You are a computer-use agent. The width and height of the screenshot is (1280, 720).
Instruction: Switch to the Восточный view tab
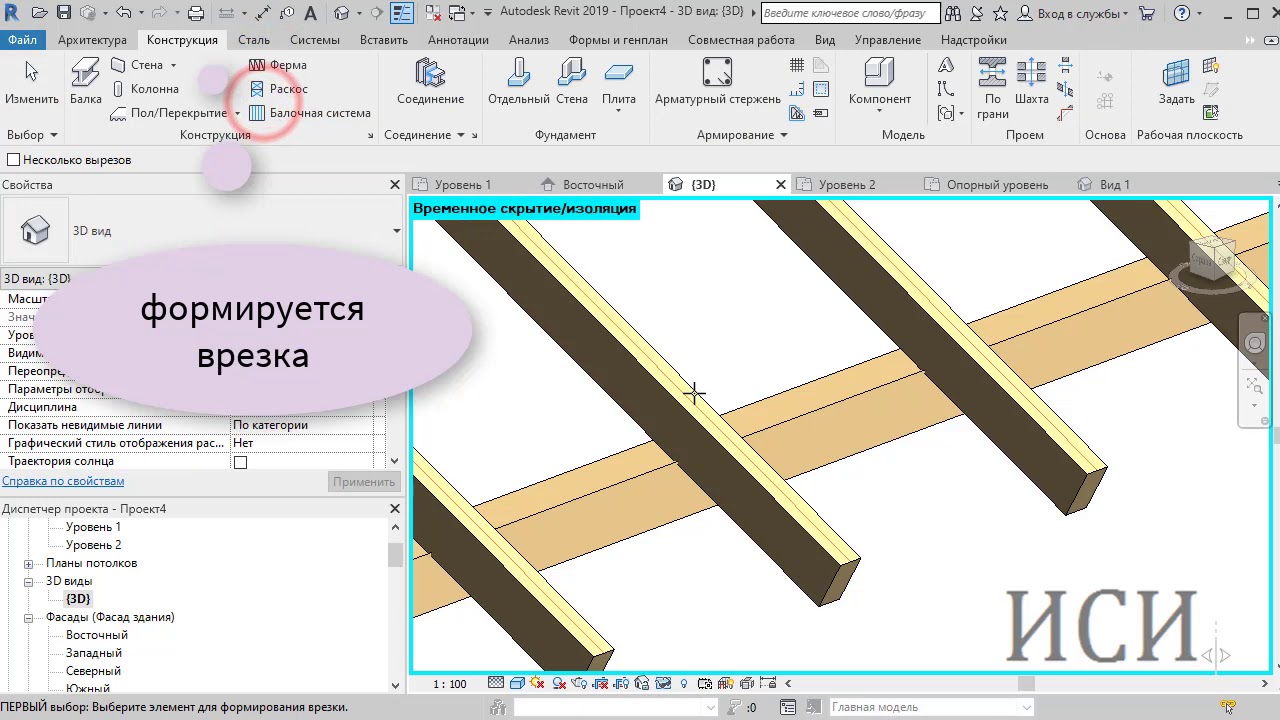tap(592, 185)
